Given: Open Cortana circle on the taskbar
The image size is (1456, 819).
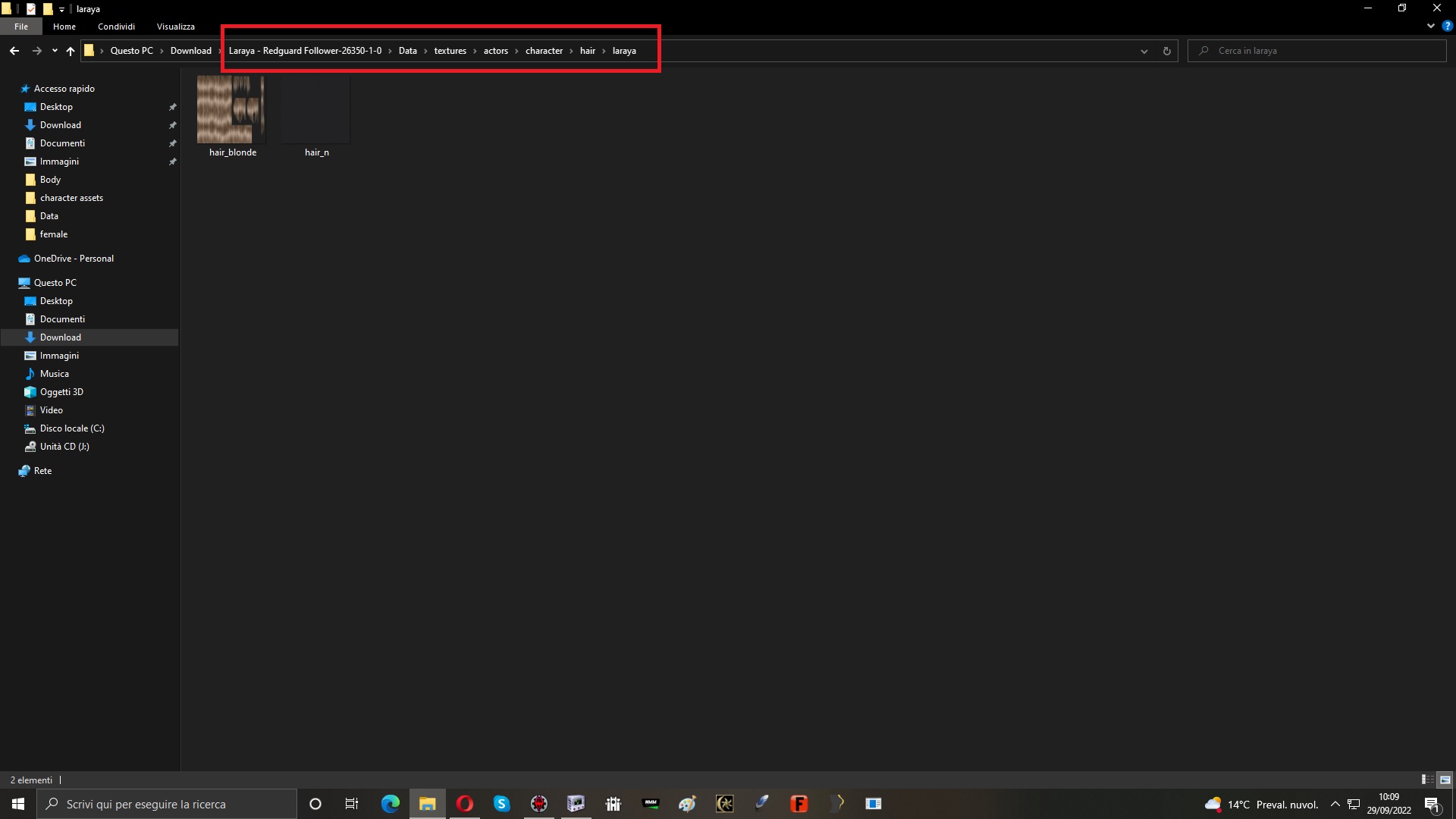Looking at the screenshot, I should click(x=315, y=804).
